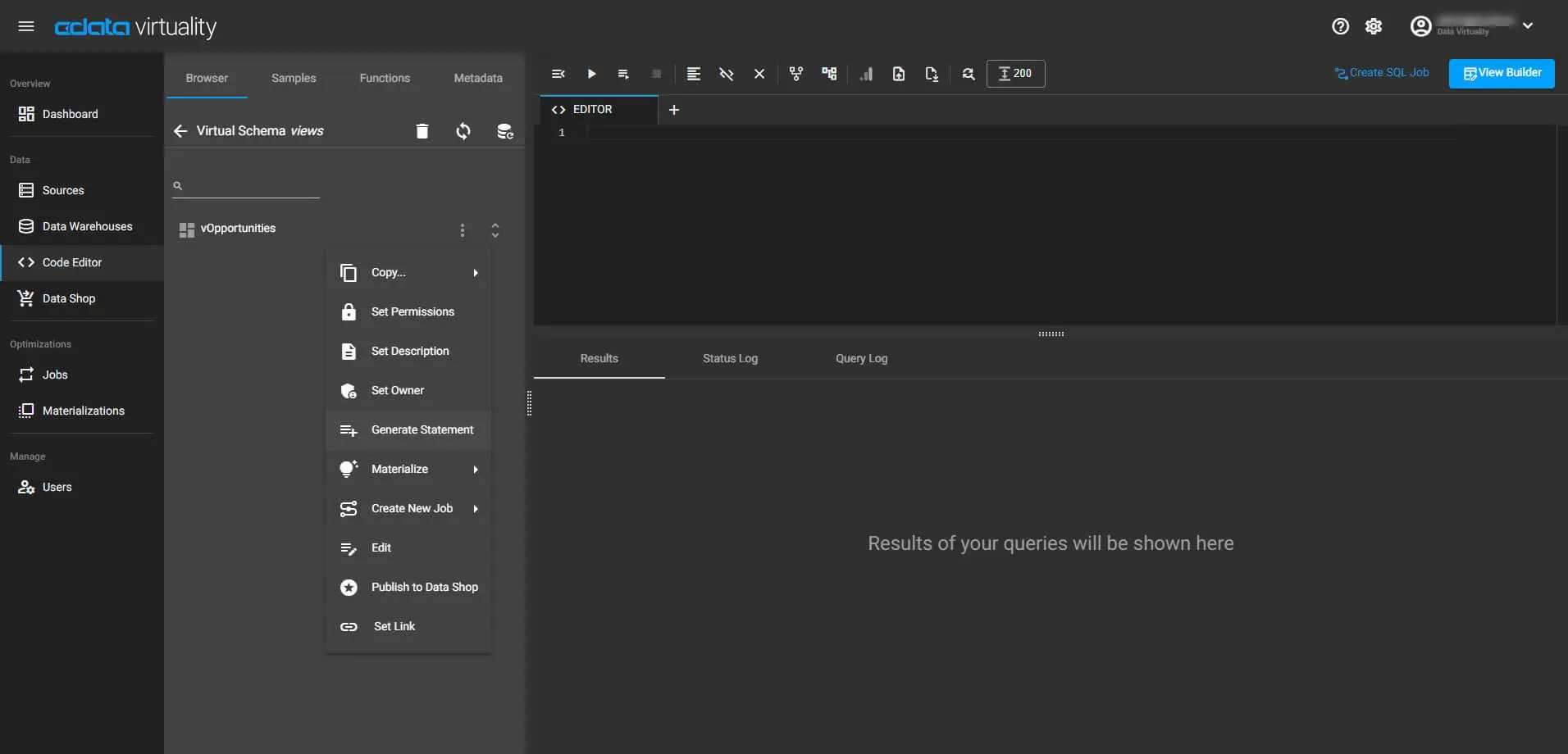Click the delete trash icon for Virtual Schema
The height and width of the screenshot is (754, 1568).
[422, 131]
